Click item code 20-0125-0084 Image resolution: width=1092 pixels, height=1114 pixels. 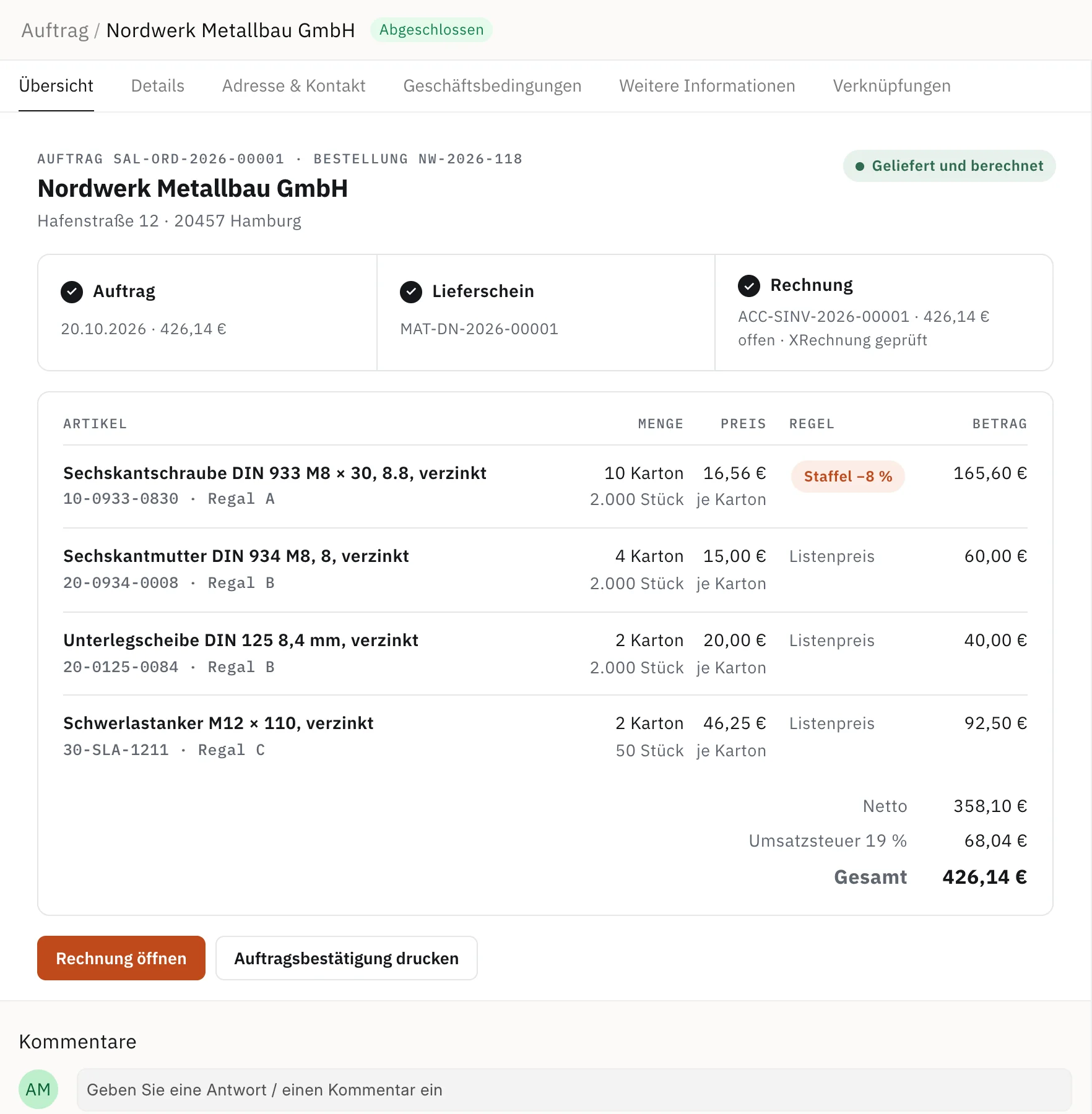pos(121,667)
